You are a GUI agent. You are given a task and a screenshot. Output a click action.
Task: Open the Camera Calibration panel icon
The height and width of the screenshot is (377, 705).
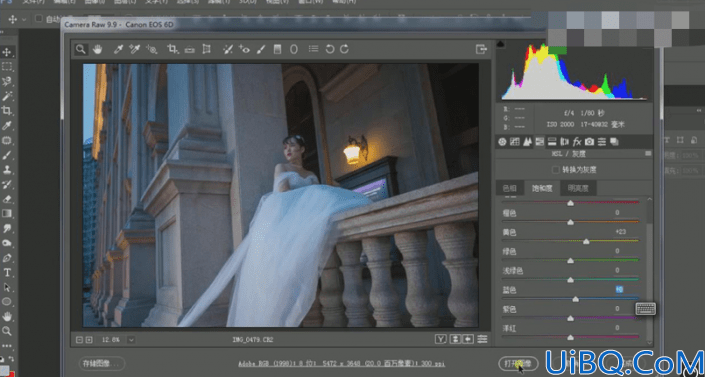click(x=589, y=142)
